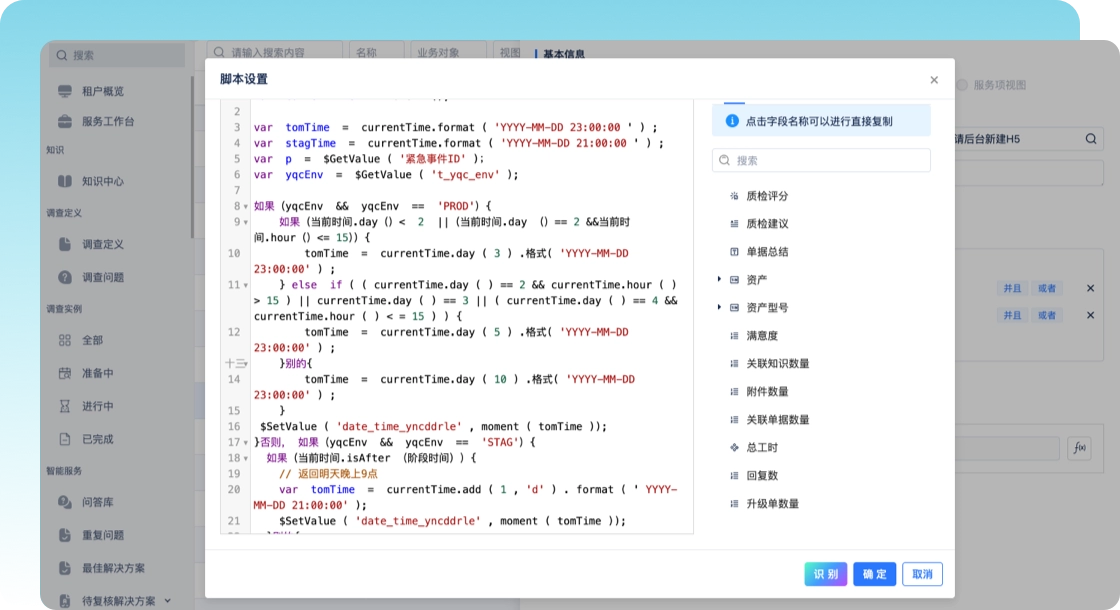
Task: Click the f(x) formula button
Action: click(x=1079, y=448)
